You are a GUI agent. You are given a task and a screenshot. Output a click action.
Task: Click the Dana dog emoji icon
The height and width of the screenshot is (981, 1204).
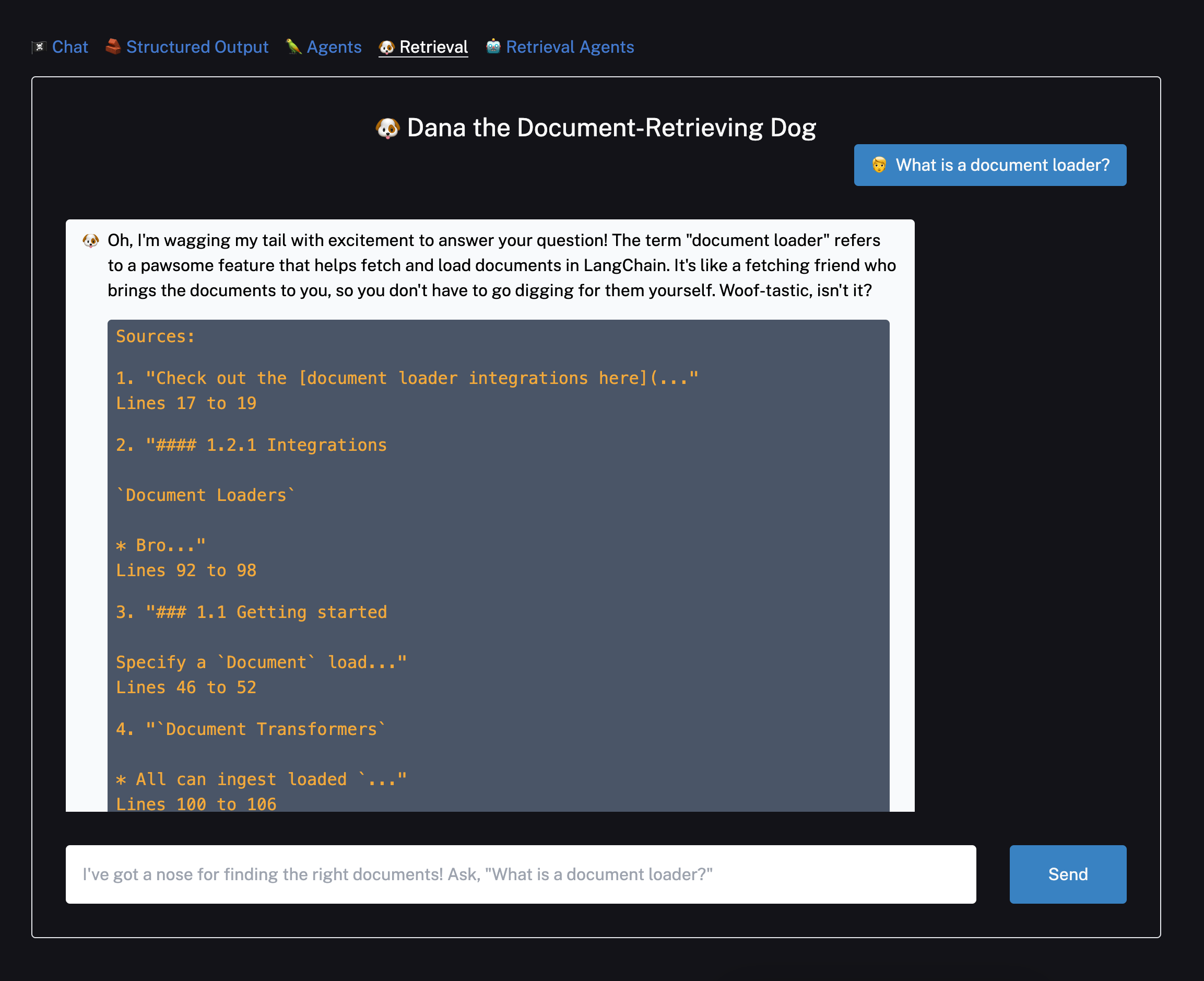tap(388, 127)
